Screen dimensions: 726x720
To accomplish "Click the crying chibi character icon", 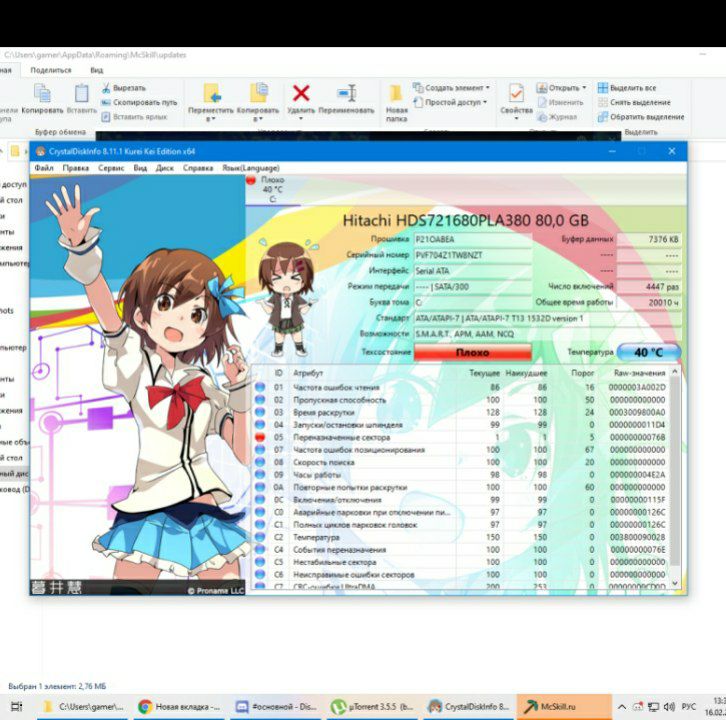I will (x=286, y=299).
